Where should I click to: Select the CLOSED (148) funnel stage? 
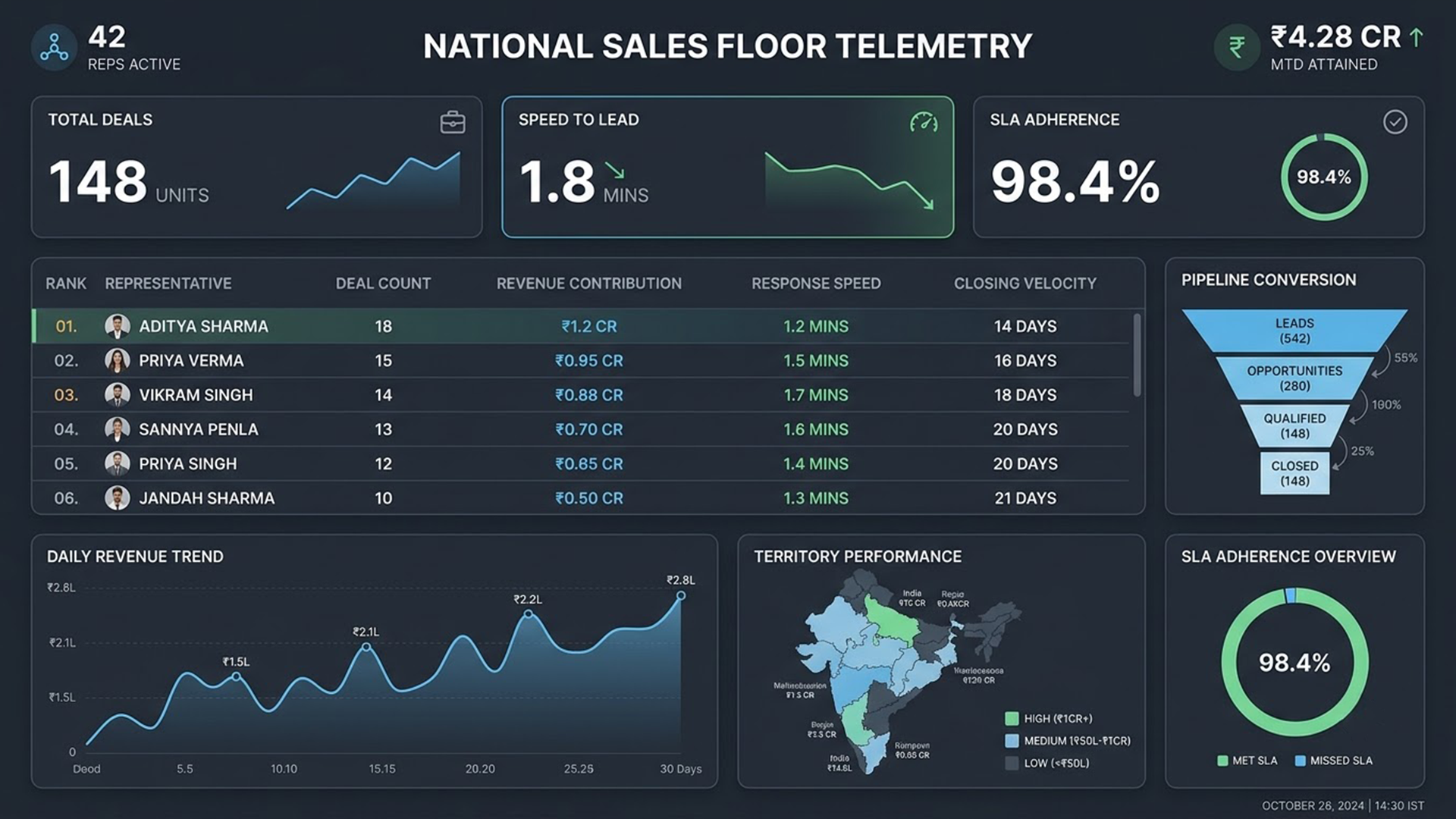point(1294,473)
